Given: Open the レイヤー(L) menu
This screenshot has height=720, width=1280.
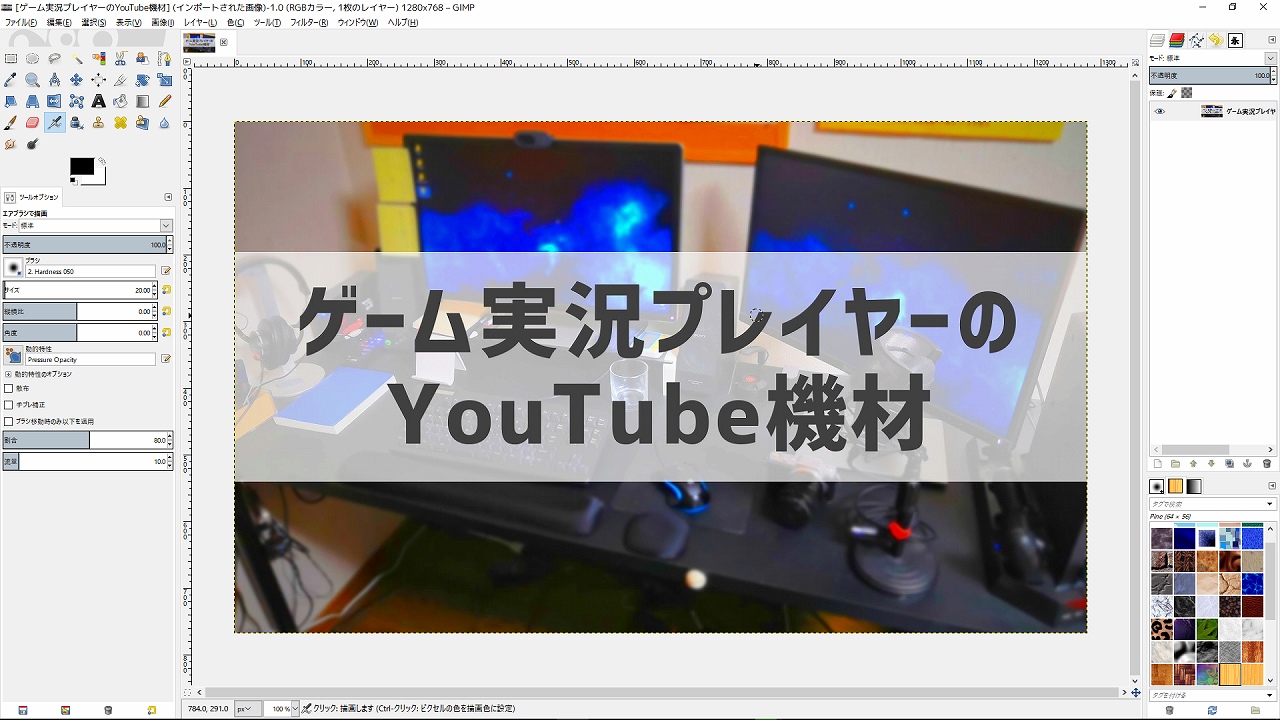Looking at the screenshot, I should tap(200, 23).
